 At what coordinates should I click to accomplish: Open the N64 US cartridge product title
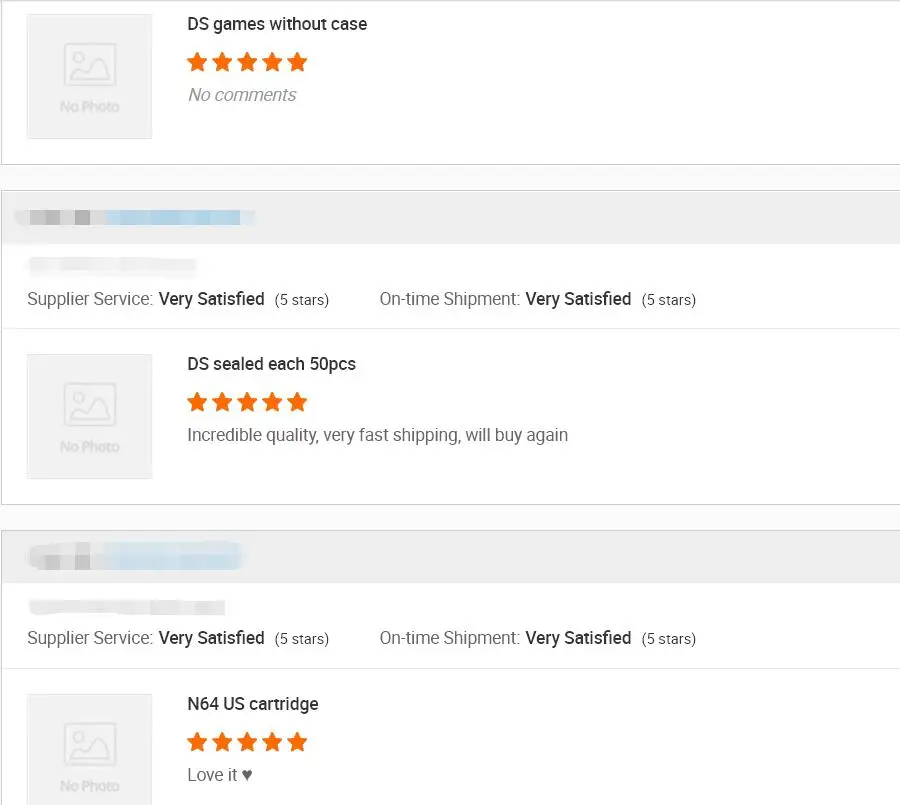253,704
